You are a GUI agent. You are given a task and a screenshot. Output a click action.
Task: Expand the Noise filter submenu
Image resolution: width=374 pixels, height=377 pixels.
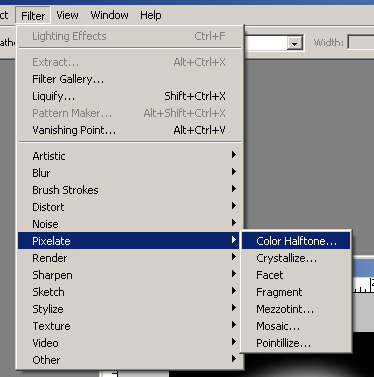[130, 224]
